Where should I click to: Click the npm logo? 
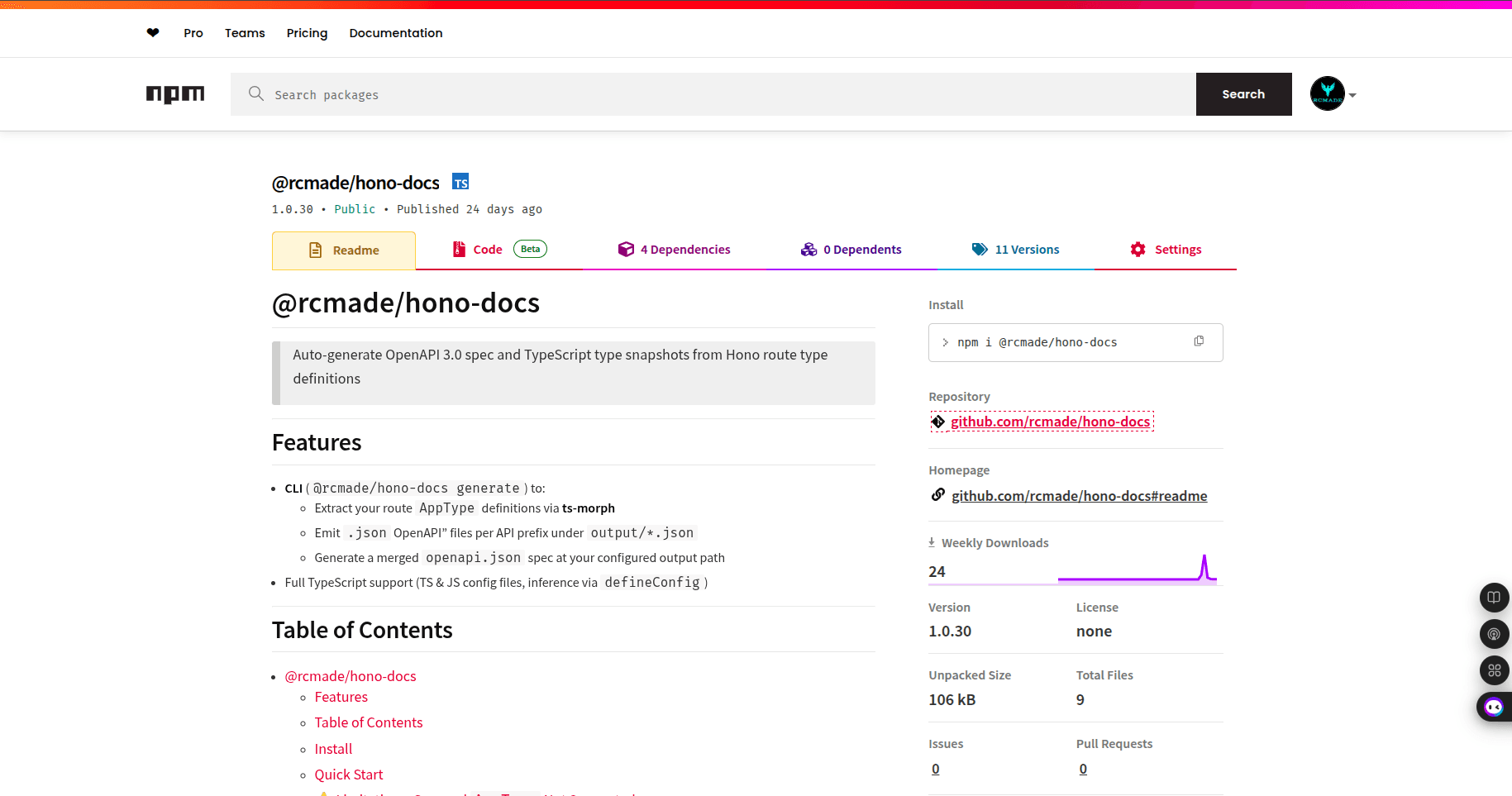[174, 94]
